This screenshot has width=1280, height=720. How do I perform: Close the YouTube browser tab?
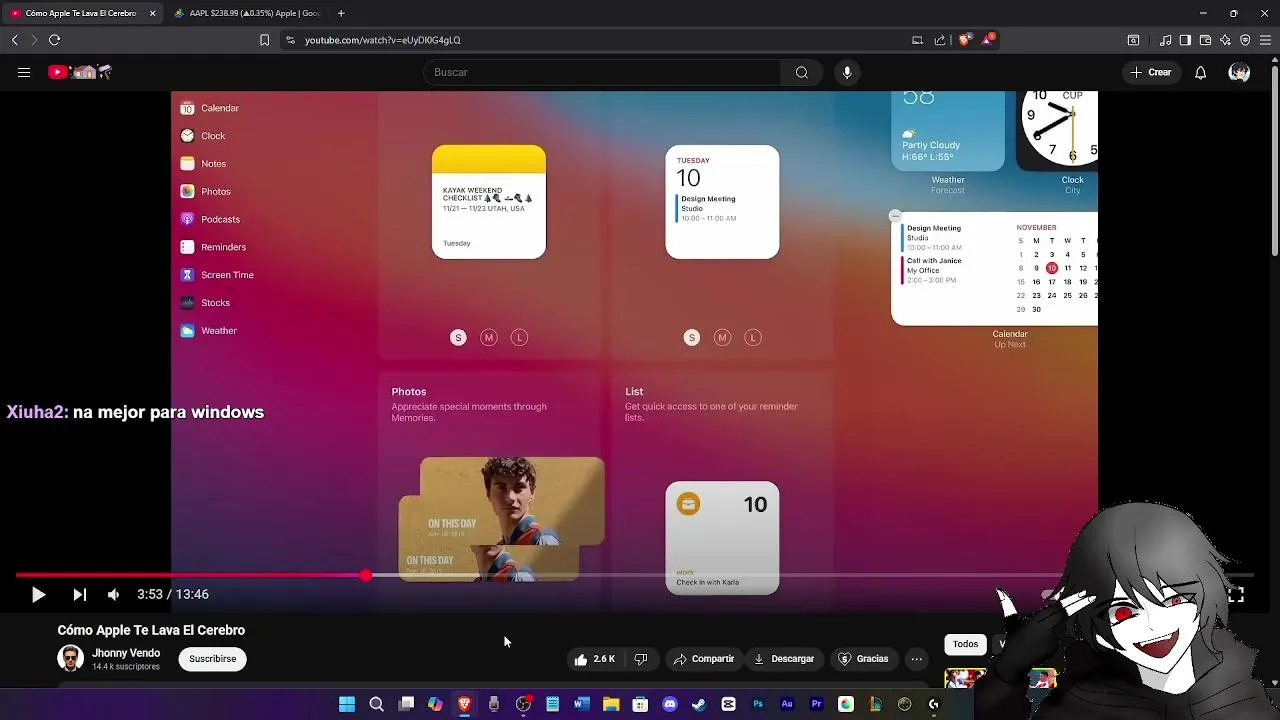pos(152,13)
